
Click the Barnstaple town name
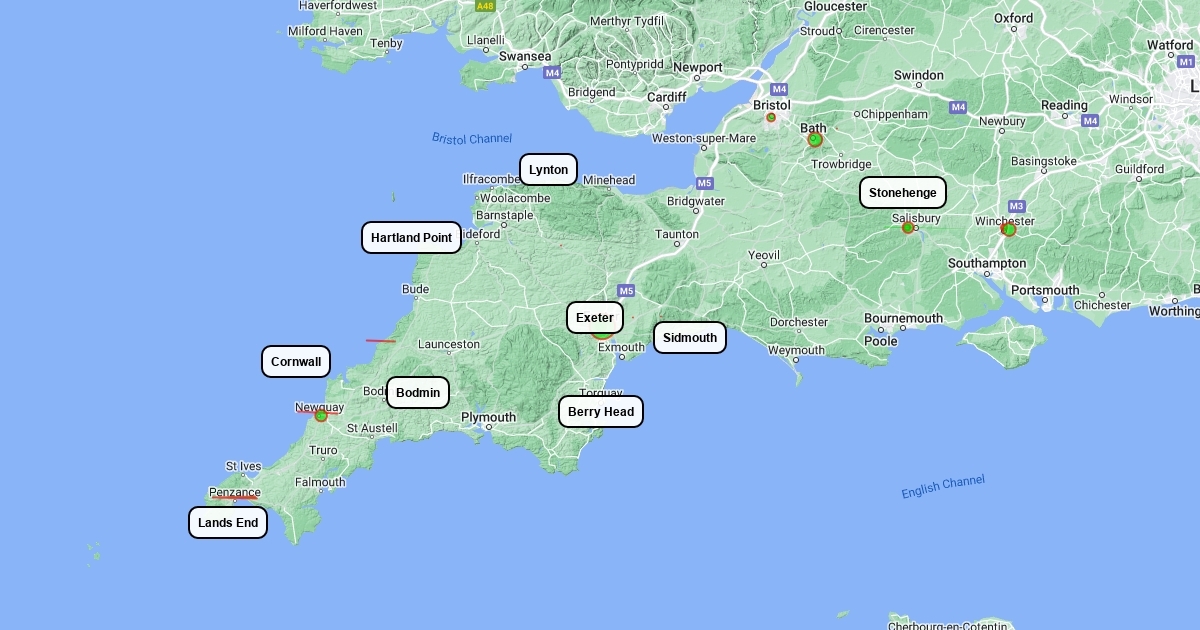point(504,215)
